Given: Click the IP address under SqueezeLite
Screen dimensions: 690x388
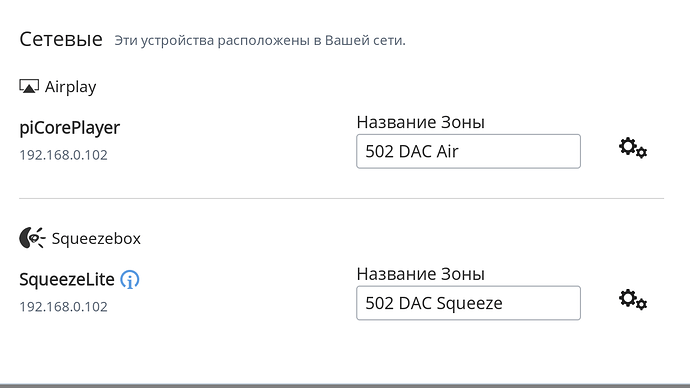Looking at the screenshot, I should tap(63, 307).
